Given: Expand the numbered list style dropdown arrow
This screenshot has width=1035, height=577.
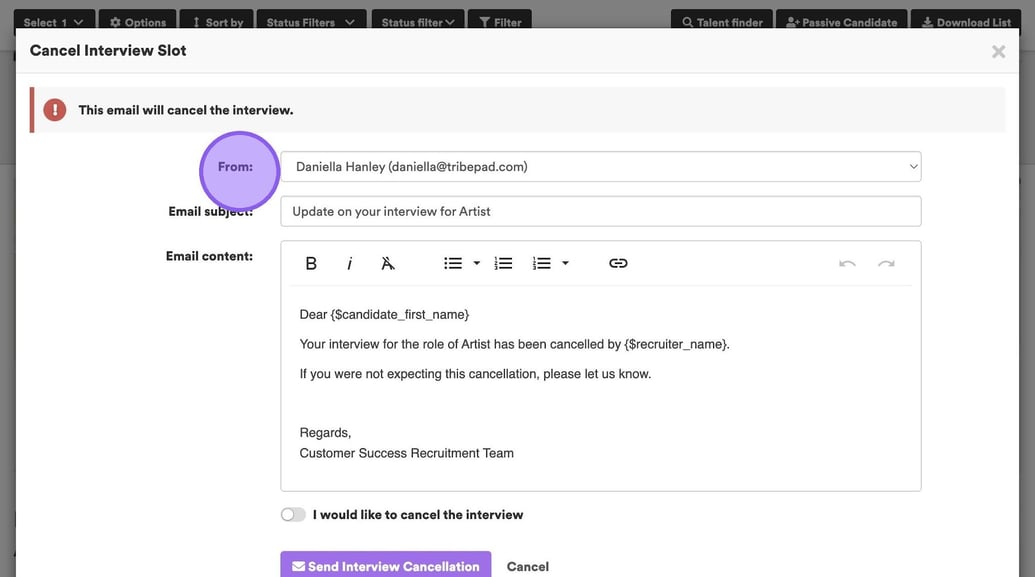Looking at the screenshot, I should (x=566, y=263).
